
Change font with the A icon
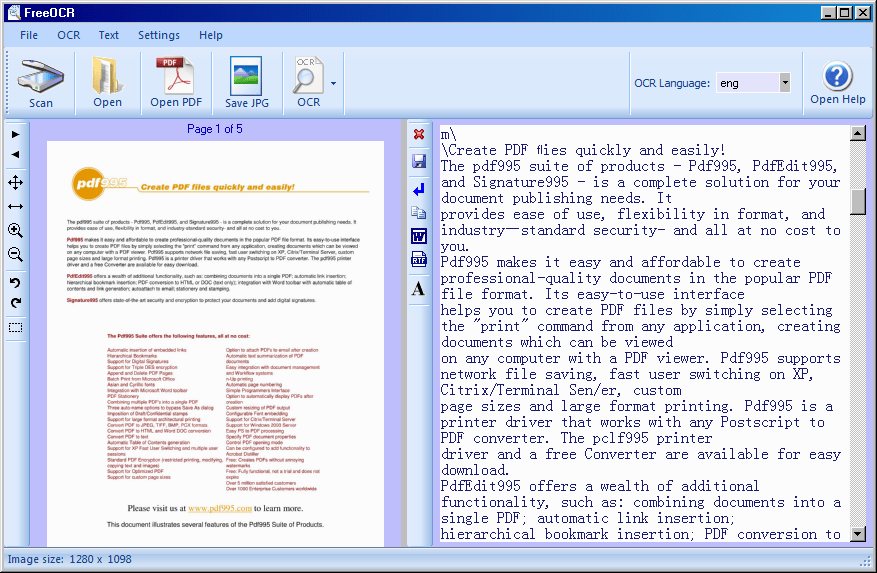click(x=418, y=289)
